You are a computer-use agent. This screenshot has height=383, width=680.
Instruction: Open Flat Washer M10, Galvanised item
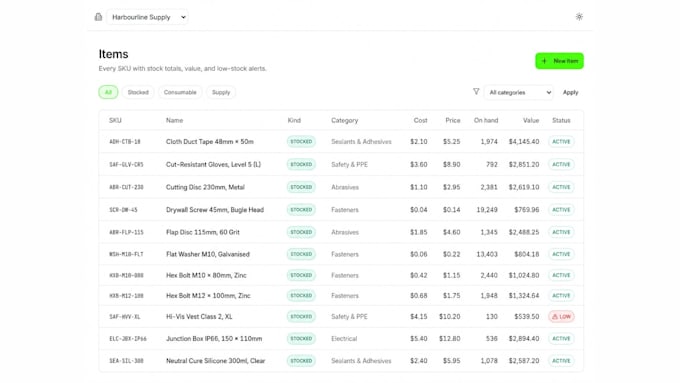point(208,254)
